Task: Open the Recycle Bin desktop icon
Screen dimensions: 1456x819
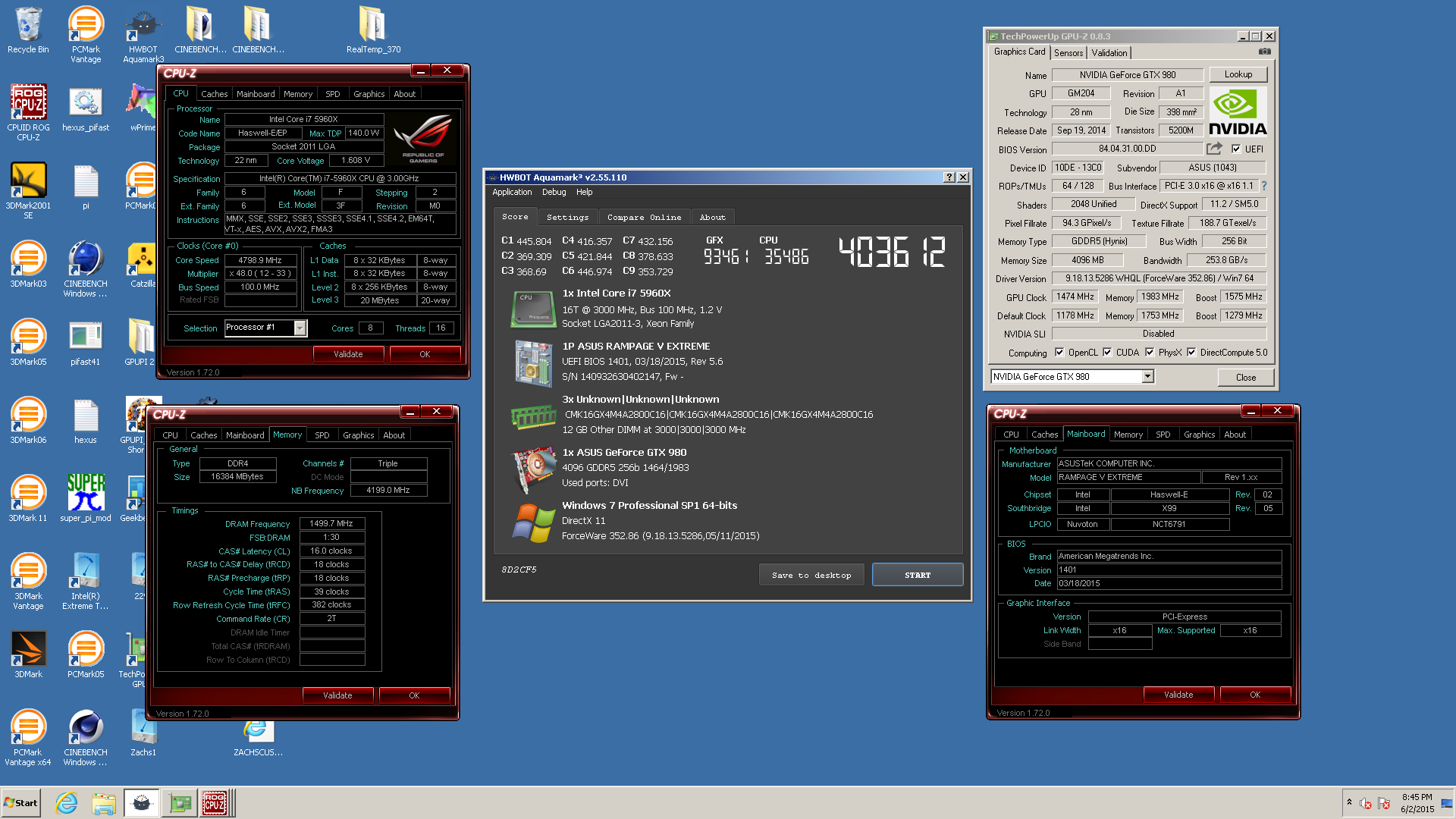Action: click(28, 30)
